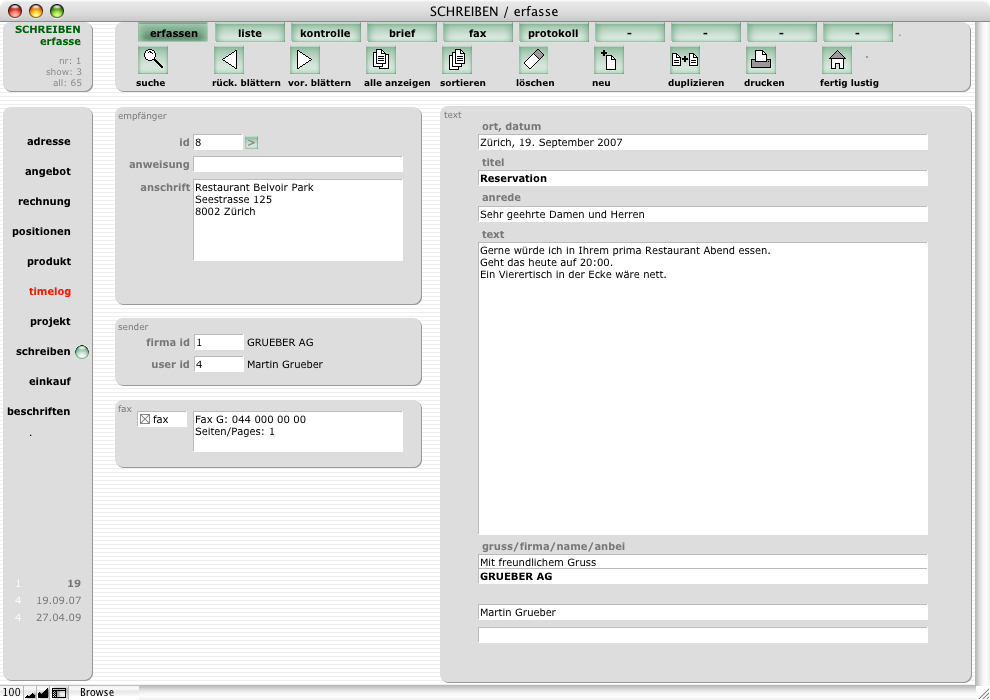Advance with vor. blättern arrow
990x700 pixels.
(x=305, y=60)
